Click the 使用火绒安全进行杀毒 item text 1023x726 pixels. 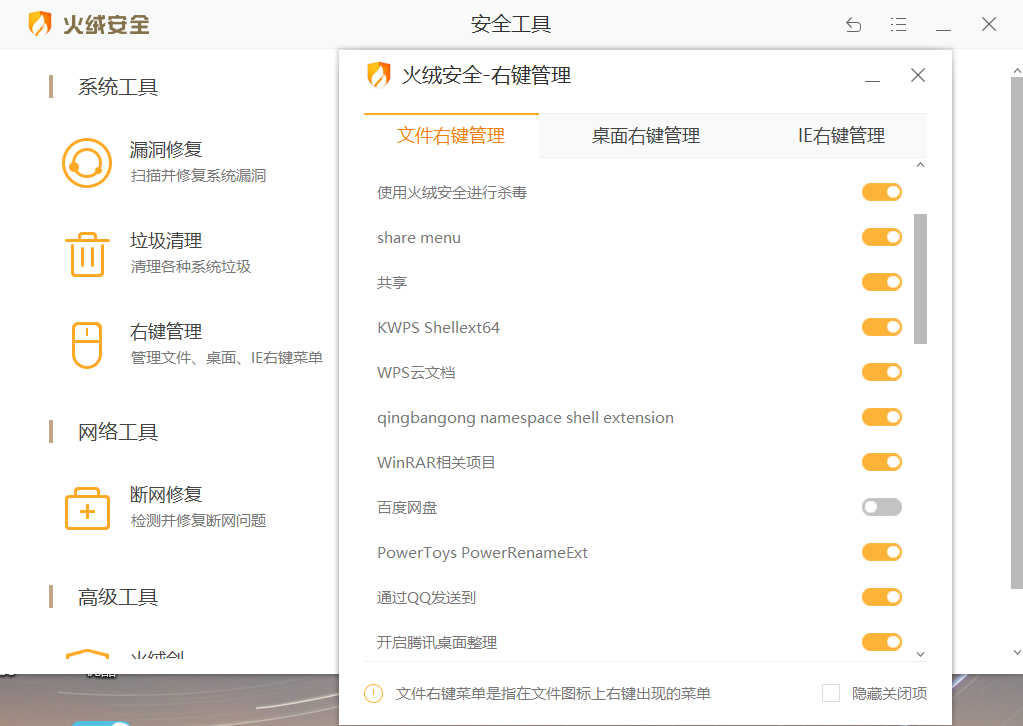coord(451,193)
